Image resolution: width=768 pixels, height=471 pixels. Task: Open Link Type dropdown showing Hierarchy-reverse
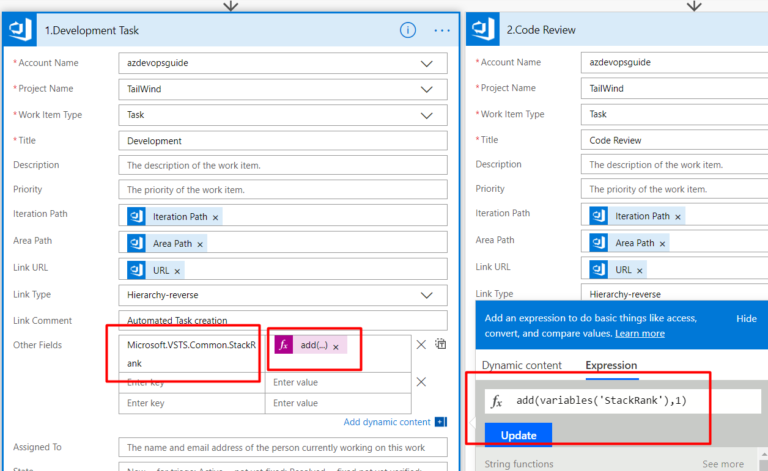point(427,295)
